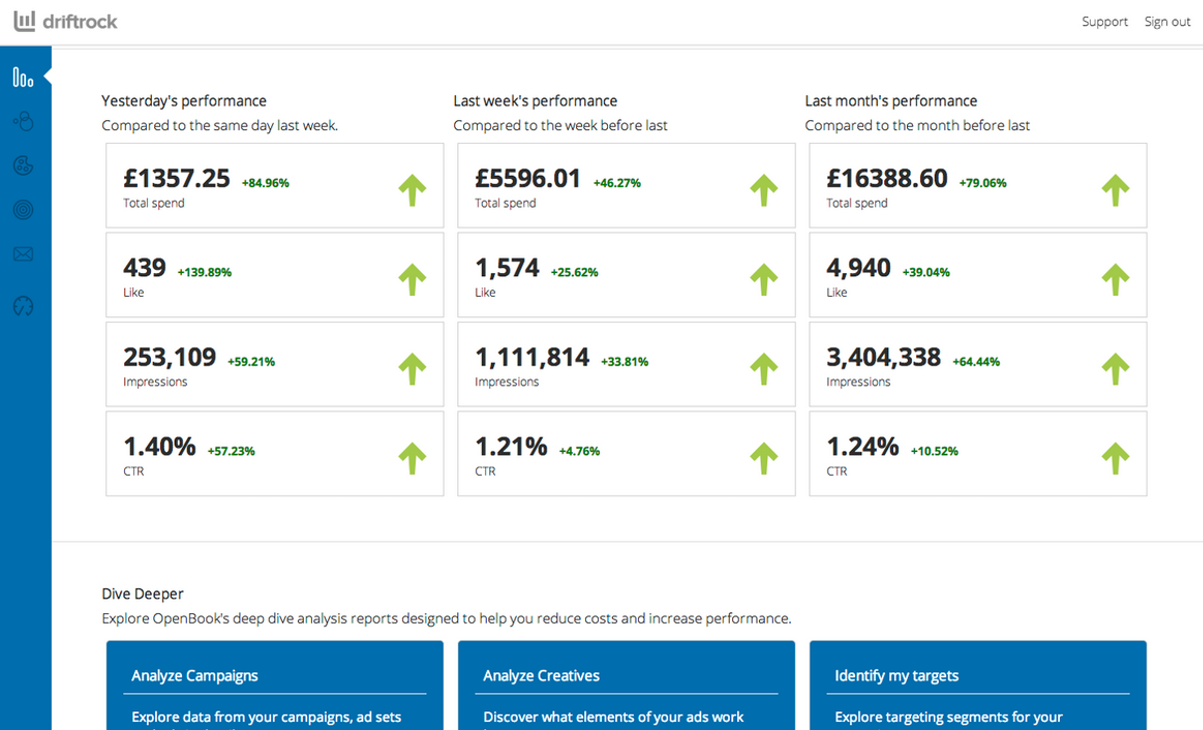Screen dimensions: 1203x730
Task: Click the green arrow on yesterday's Total spend
Action: (412, 190)
